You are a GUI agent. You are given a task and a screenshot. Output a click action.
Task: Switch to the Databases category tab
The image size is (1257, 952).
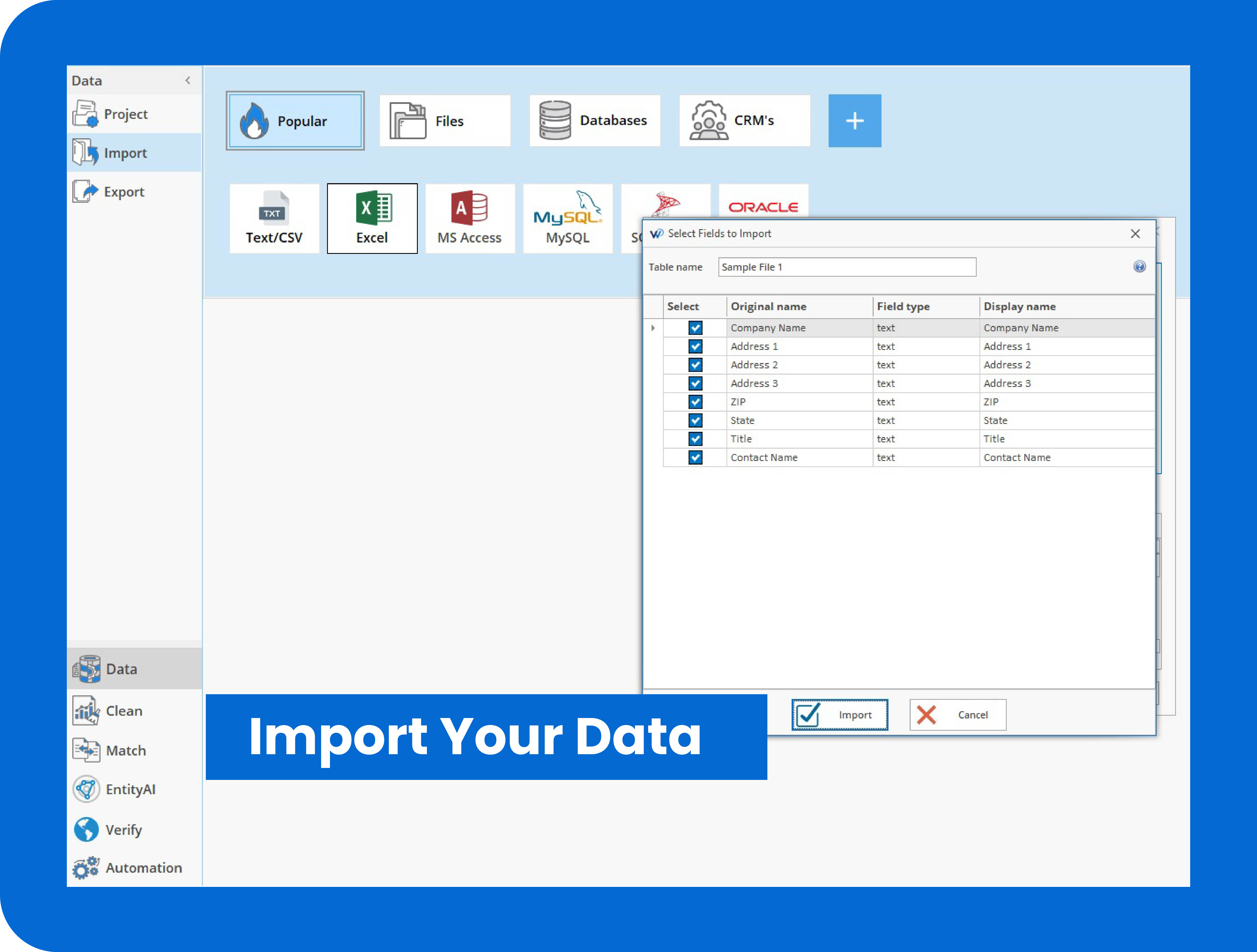pyautogui.click(x=594, y=121)
